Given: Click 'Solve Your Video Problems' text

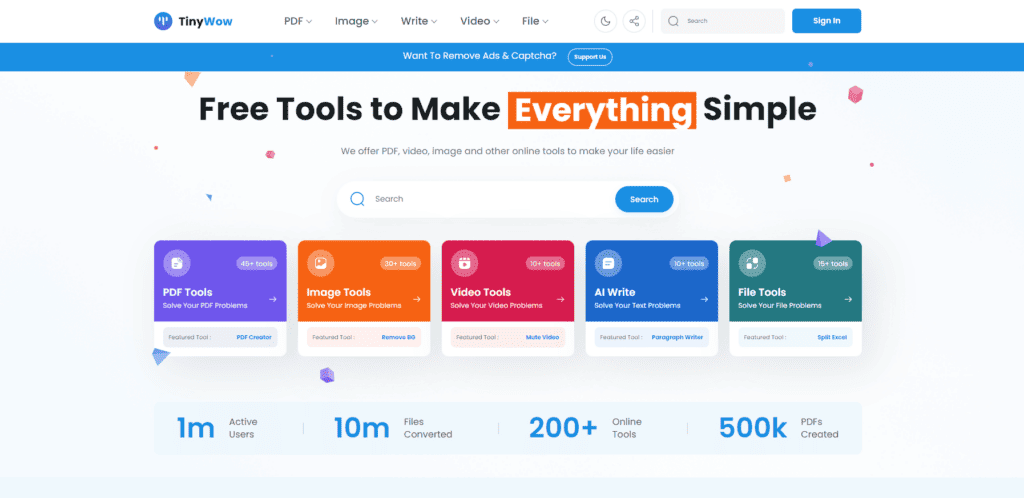Looking at the screenshot, I should click(496, 305).
